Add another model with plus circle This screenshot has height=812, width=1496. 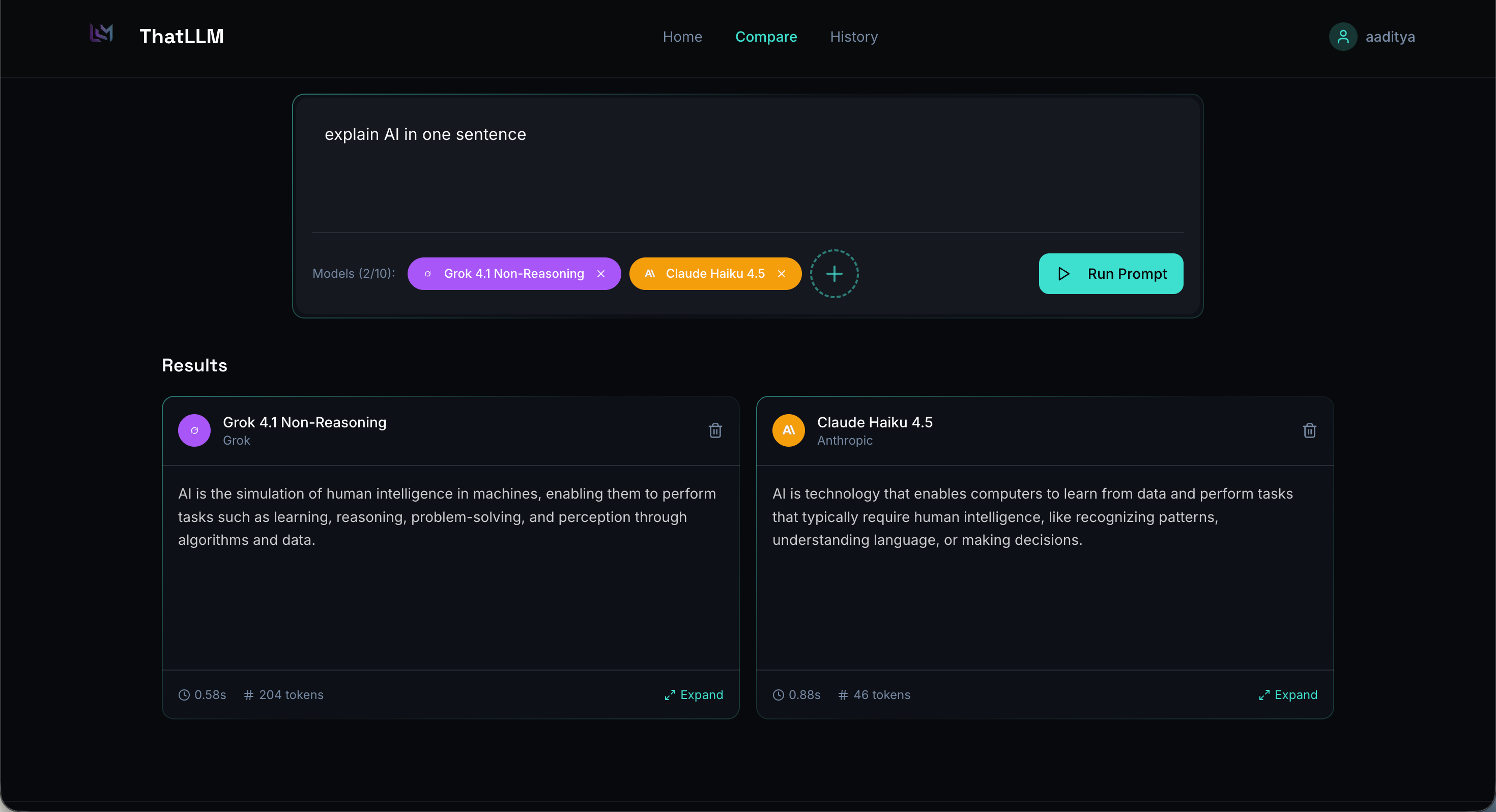[x=834, y=274]
